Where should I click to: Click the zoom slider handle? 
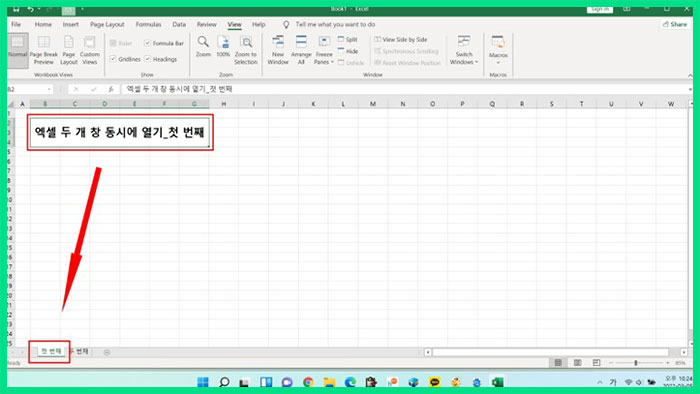click(x=636, y=363)
